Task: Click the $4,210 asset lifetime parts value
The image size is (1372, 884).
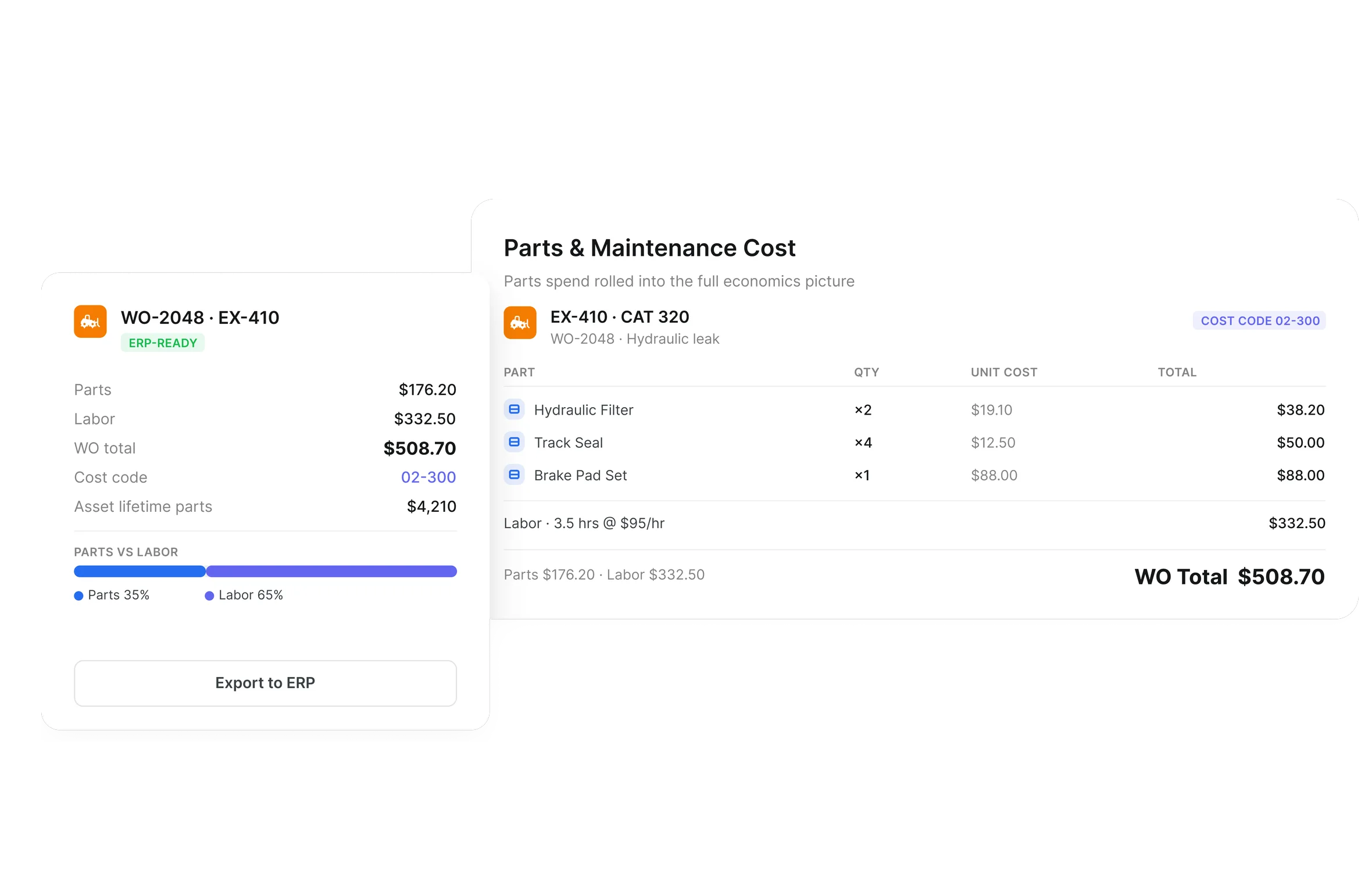Action: pos(431,507)
